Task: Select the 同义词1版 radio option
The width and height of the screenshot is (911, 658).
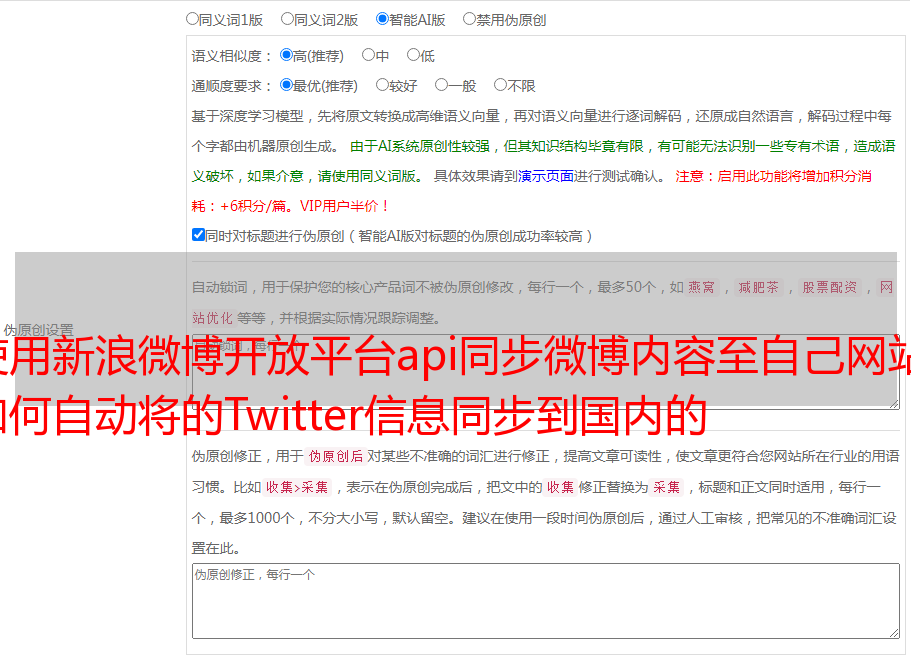Action: [192, 19]
